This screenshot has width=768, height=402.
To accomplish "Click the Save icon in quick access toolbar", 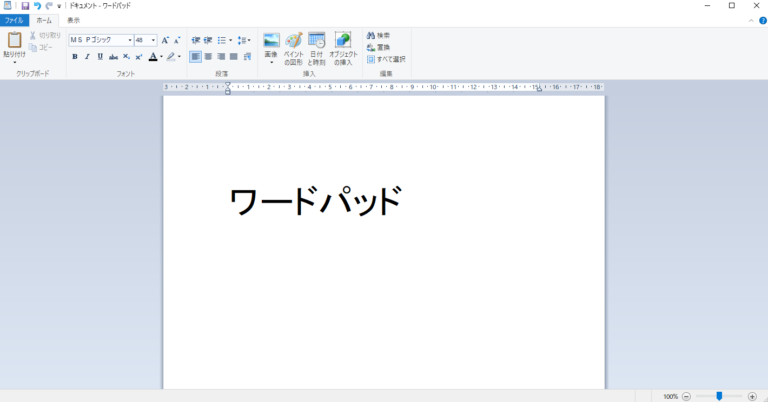I will (x=25, y=6).
